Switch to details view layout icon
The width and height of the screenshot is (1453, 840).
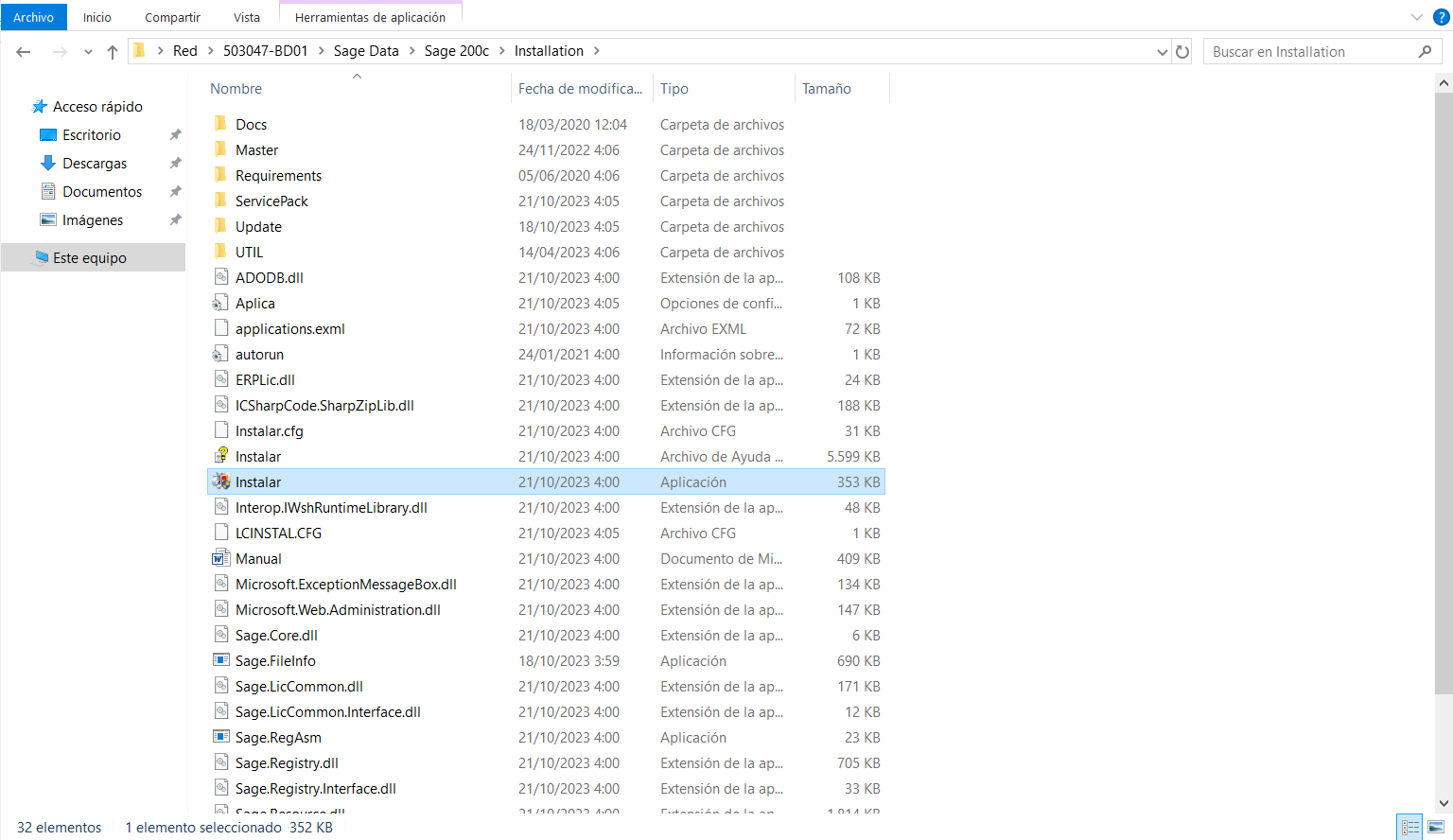1410,827
